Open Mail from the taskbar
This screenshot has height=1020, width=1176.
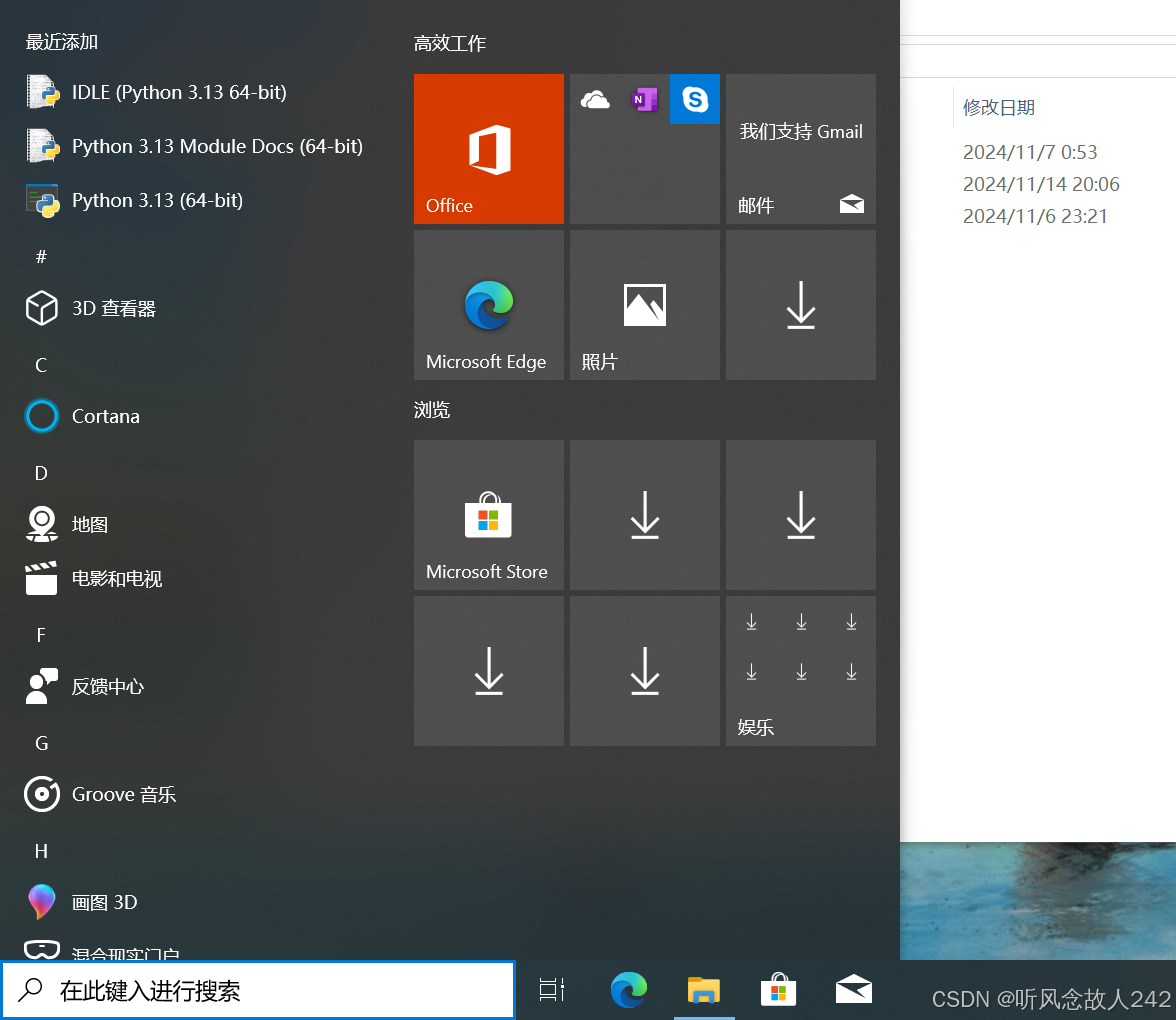point(854,990)
